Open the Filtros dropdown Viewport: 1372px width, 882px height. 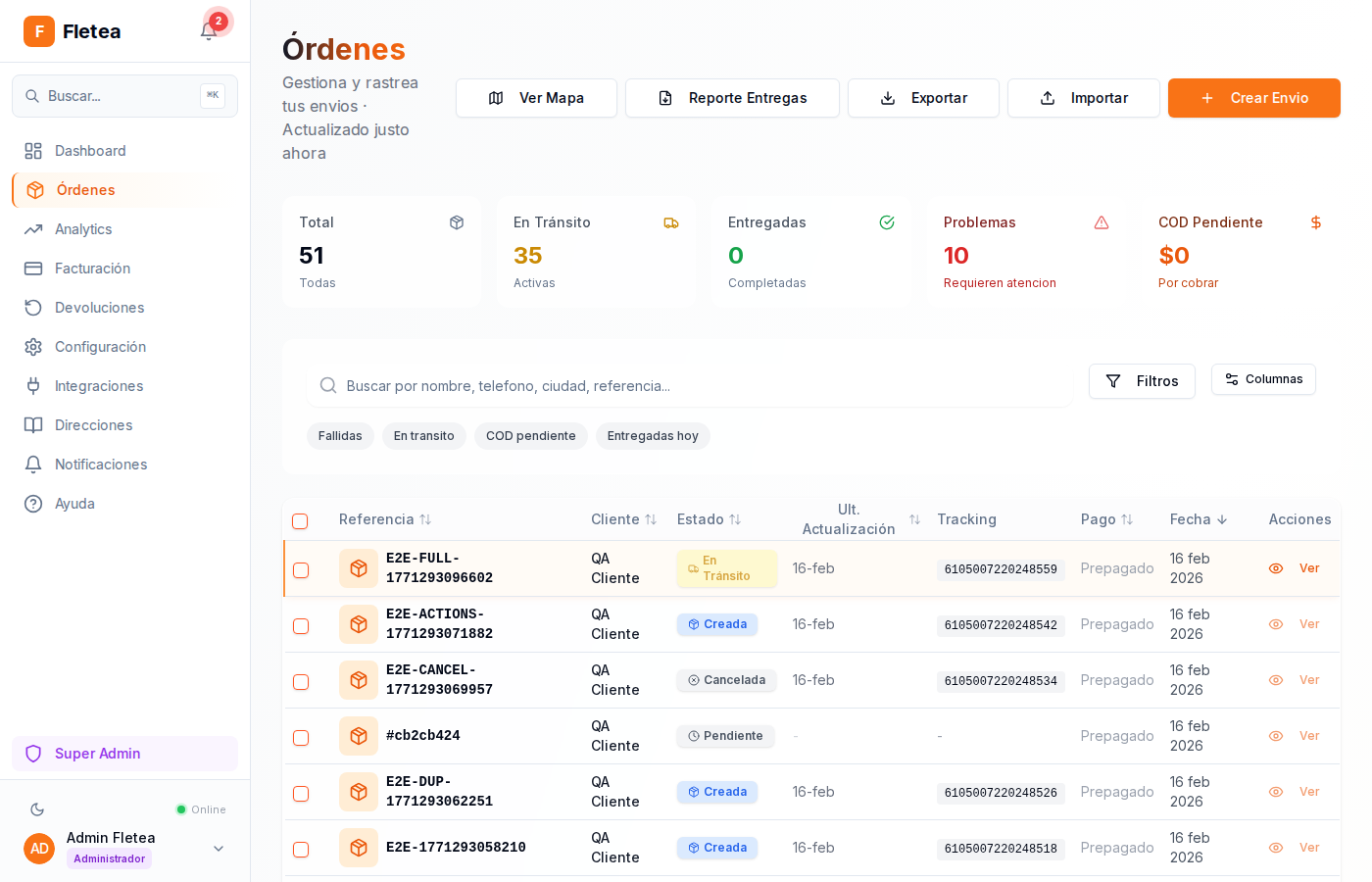(x=1142, y=381)
